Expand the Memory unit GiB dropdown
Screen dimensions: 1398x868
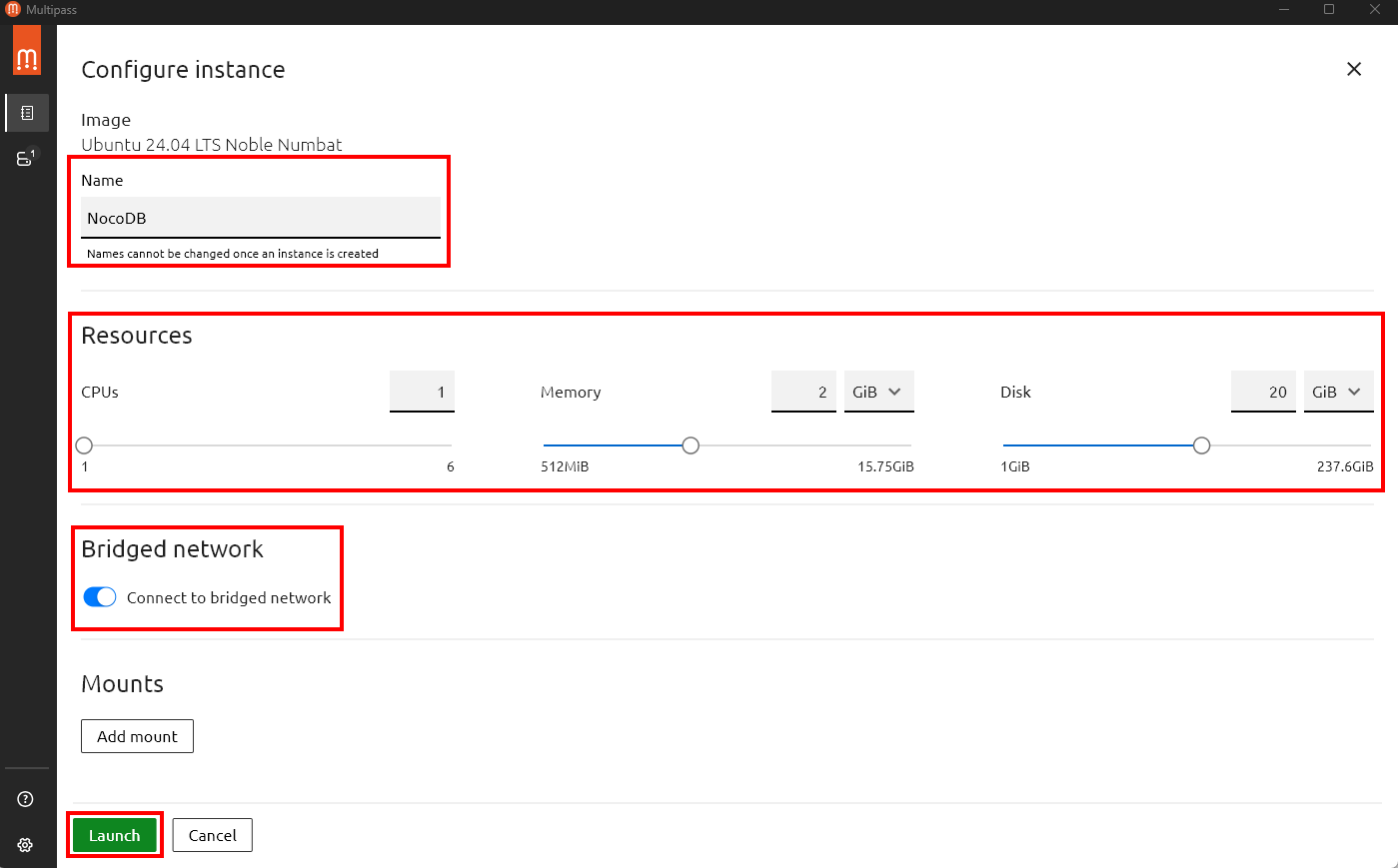click(878, 392)
